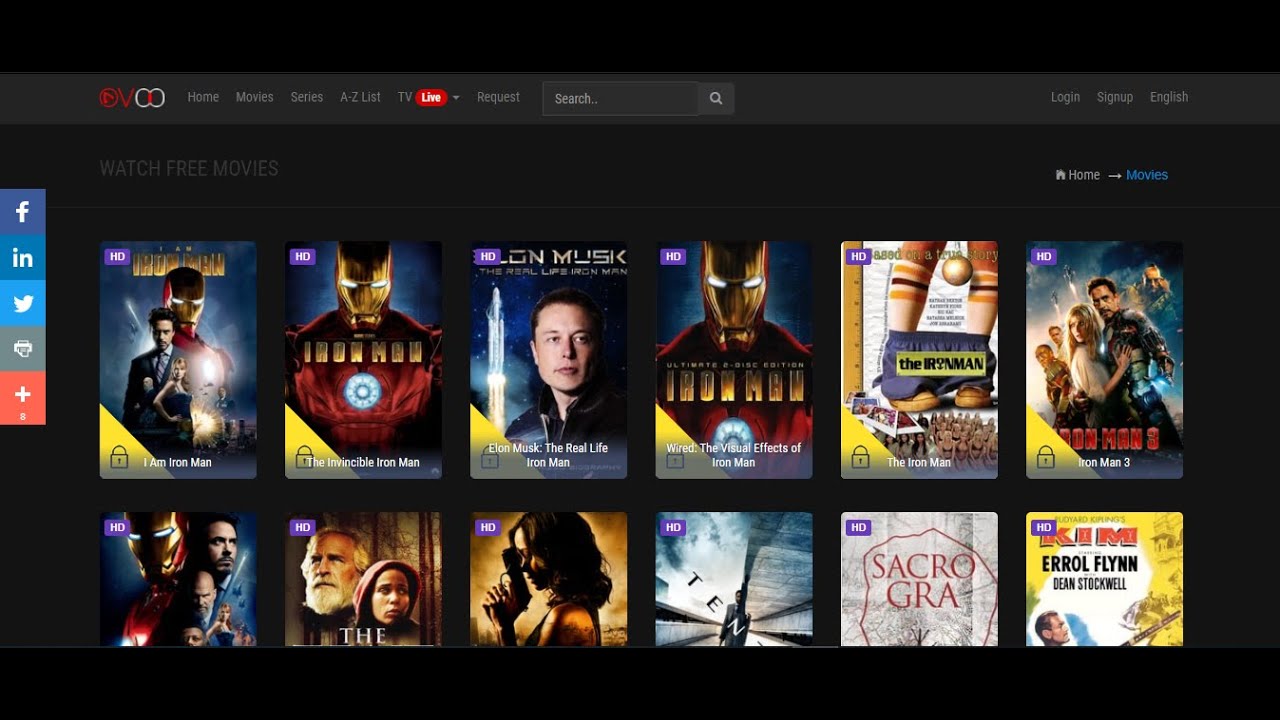The image size is (1280, 720).
Task: Click the Login link
Action: coord(1065,97)
